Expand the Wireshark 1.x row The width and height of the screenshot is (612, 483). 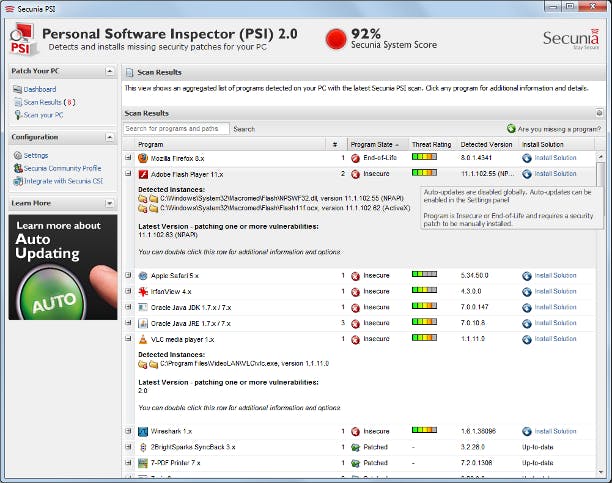tap(128, 431)
